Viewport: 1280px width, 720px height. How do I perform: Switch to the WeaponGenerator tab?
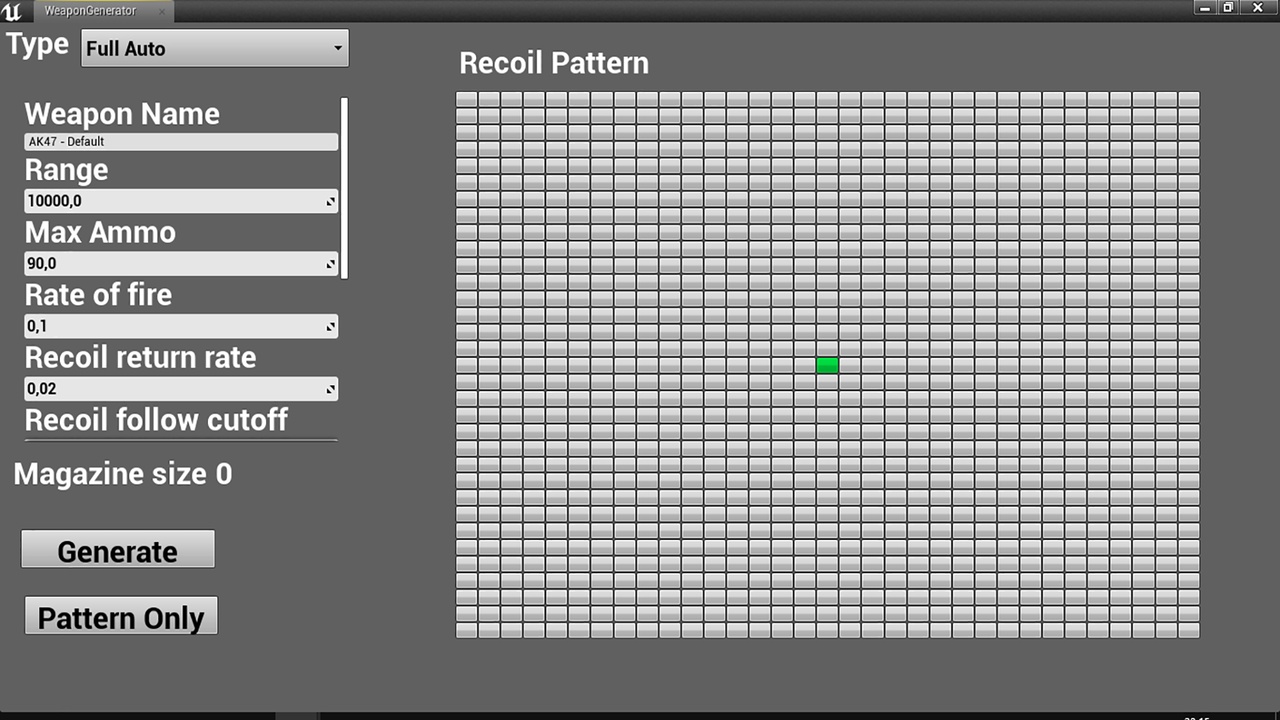(90, 11)
